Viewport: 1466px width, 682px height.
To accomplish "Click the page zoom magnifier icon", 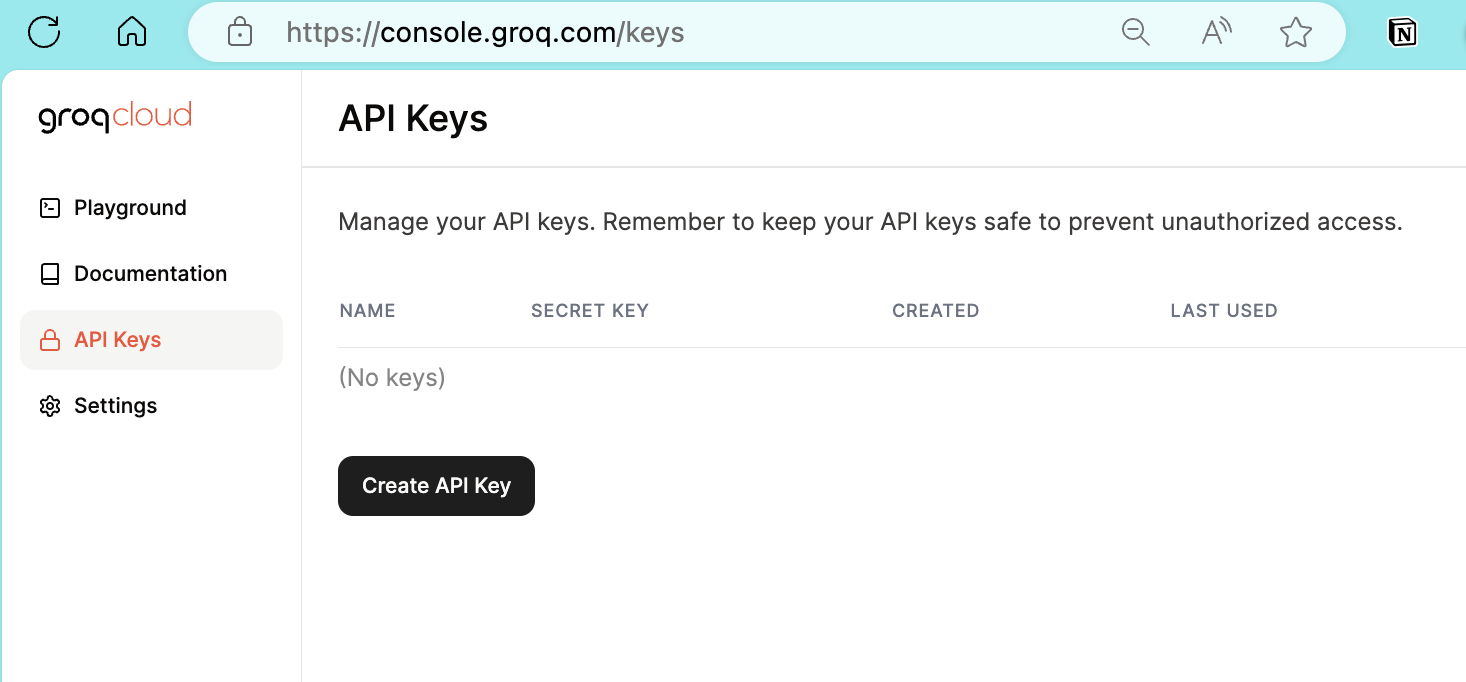I will click(x=1136, y=32).
